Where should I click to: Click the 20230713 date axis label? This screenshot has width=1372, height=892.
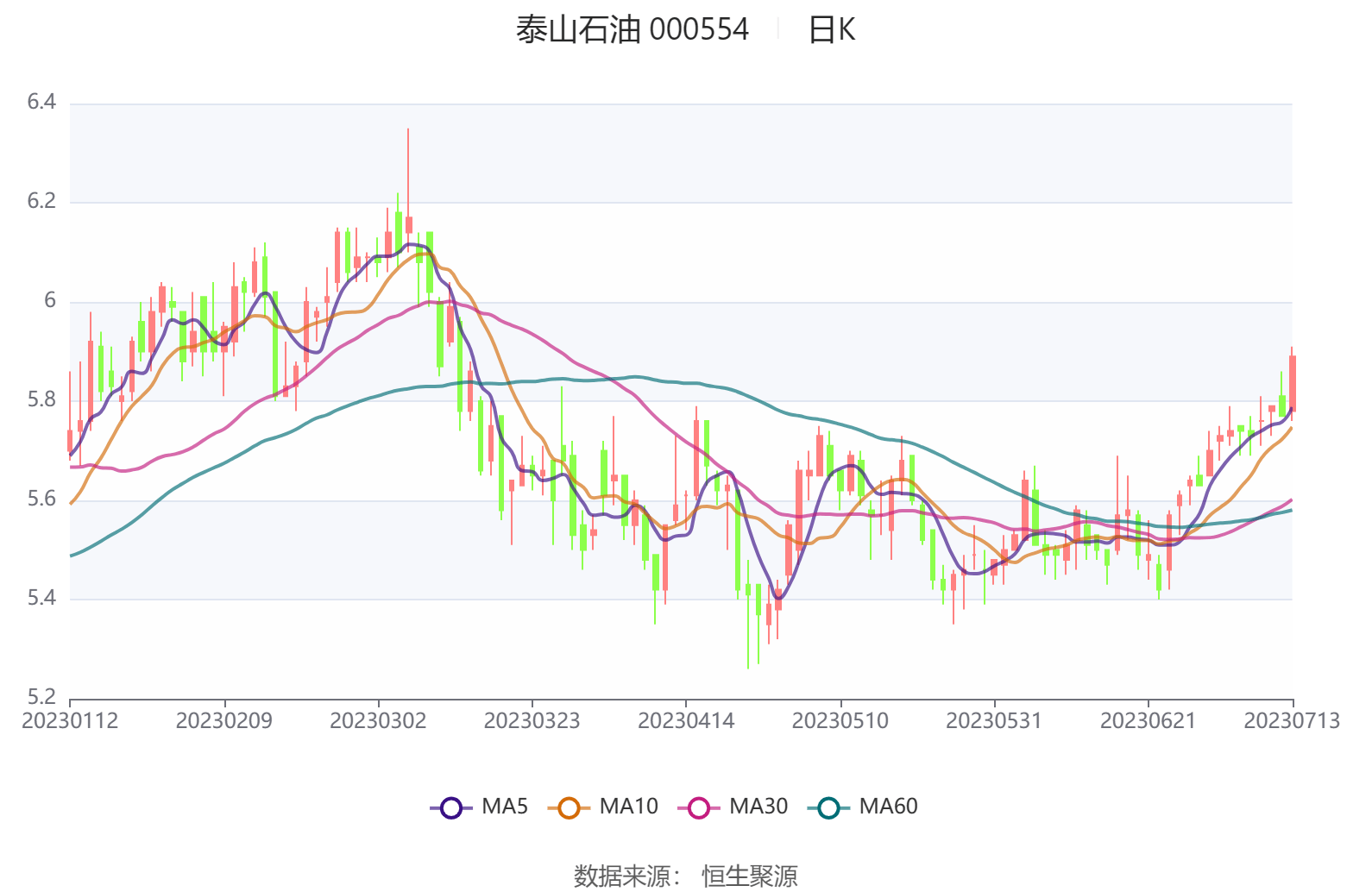1292,720
